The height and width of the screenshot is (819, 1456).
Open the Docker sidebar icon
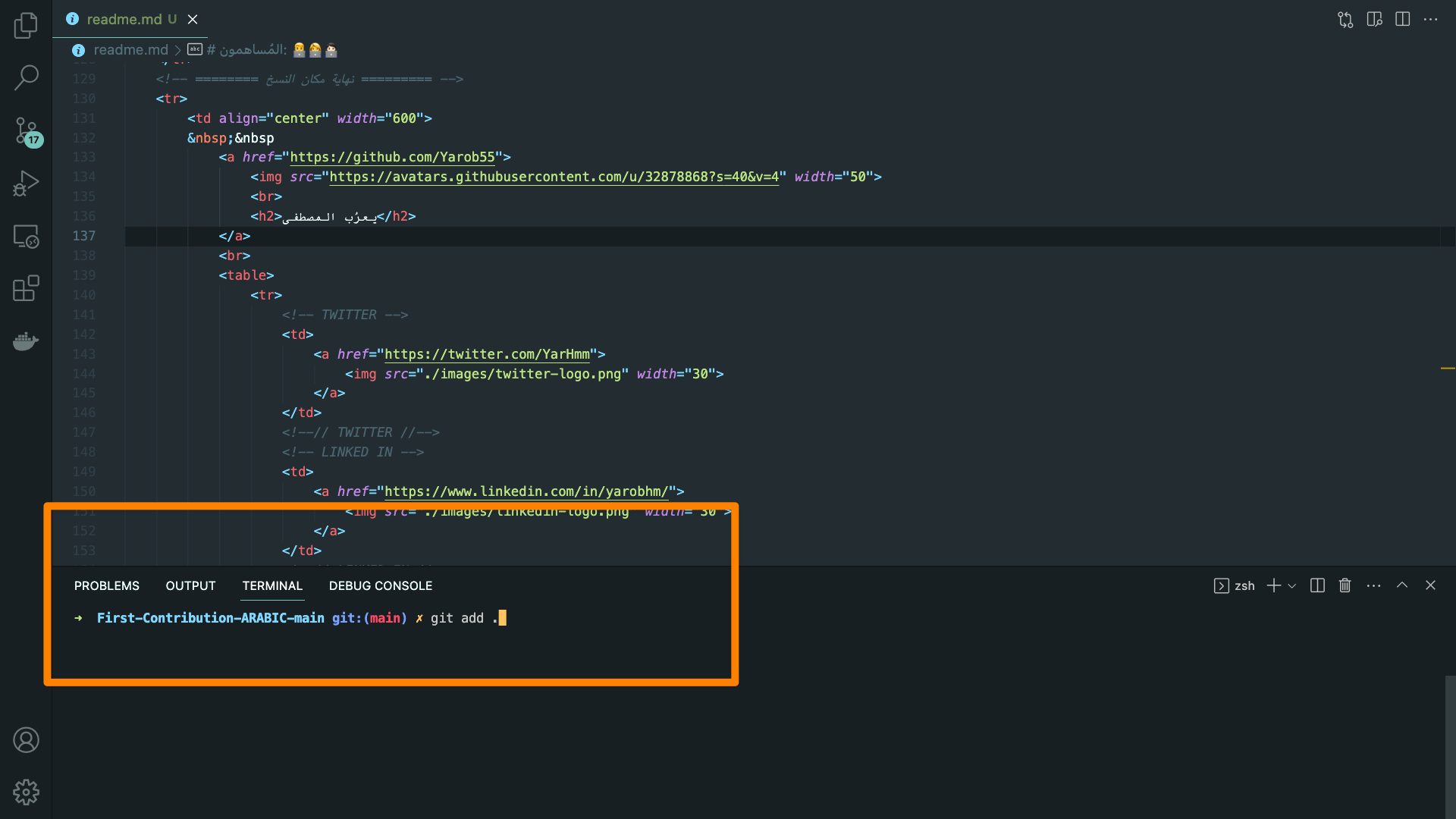pos(26,341)
